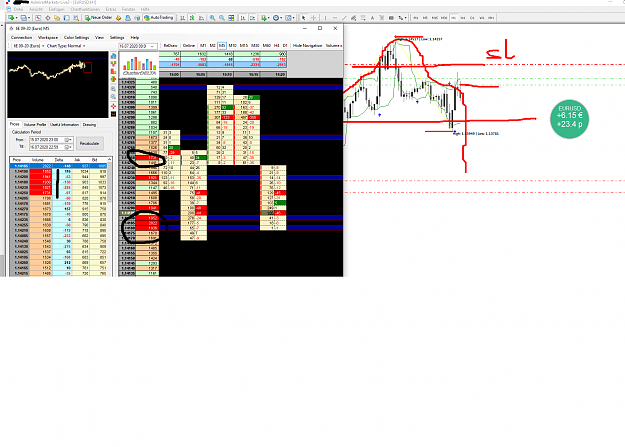Screen dimensions: 625x447
Task: Click ClusterDelta sidebar zoom-out magnifier
Action: (113, 97)
